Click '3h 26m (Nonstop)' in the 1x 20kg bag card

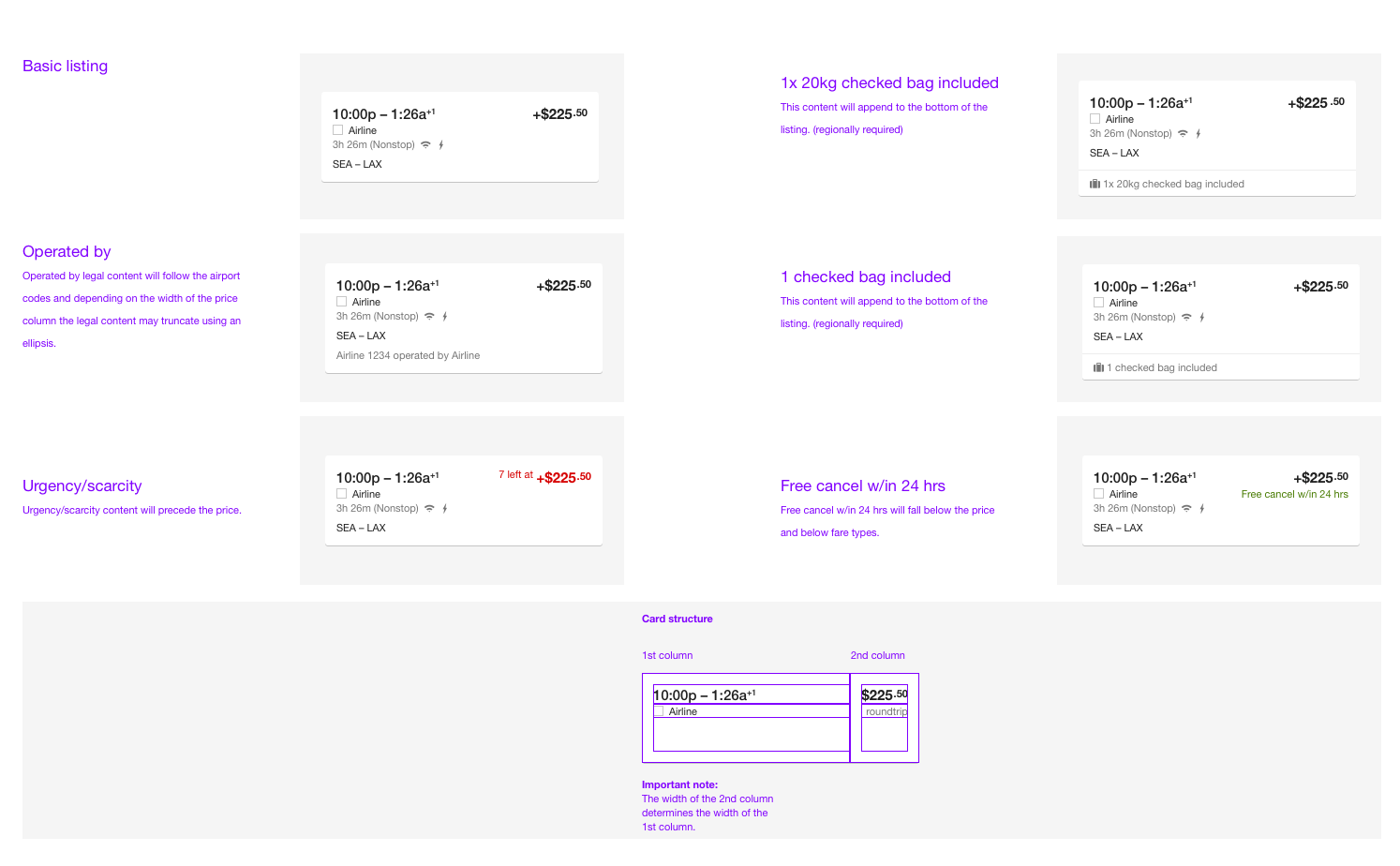(1131, 133)
